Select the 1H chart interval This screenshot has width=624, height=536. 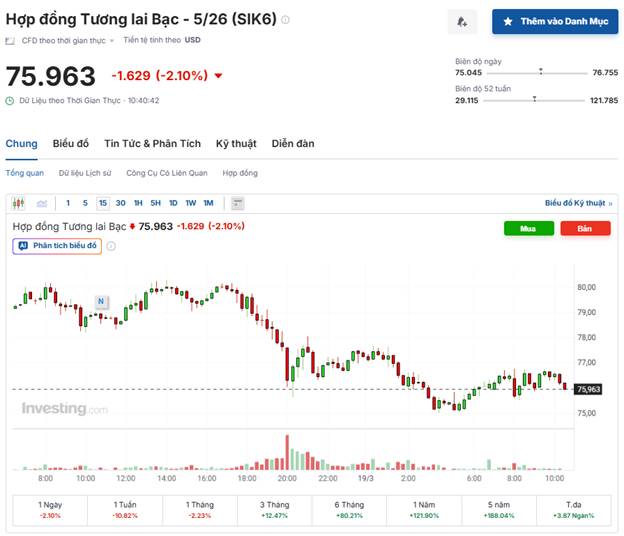point(138,203)
